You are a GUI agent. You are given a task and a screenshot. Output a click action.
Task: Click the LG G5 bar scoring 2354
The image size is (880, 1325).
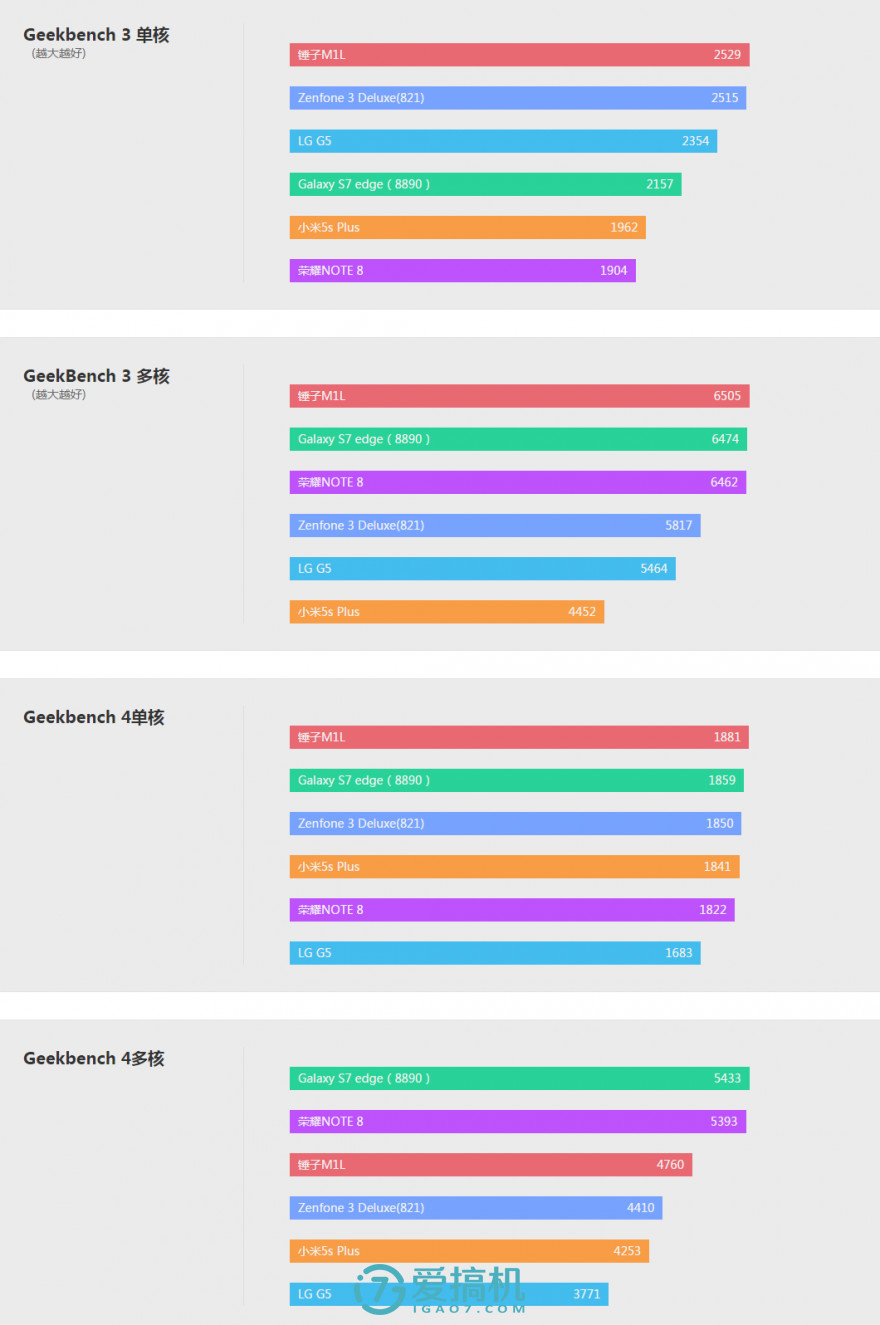point(503,141)
